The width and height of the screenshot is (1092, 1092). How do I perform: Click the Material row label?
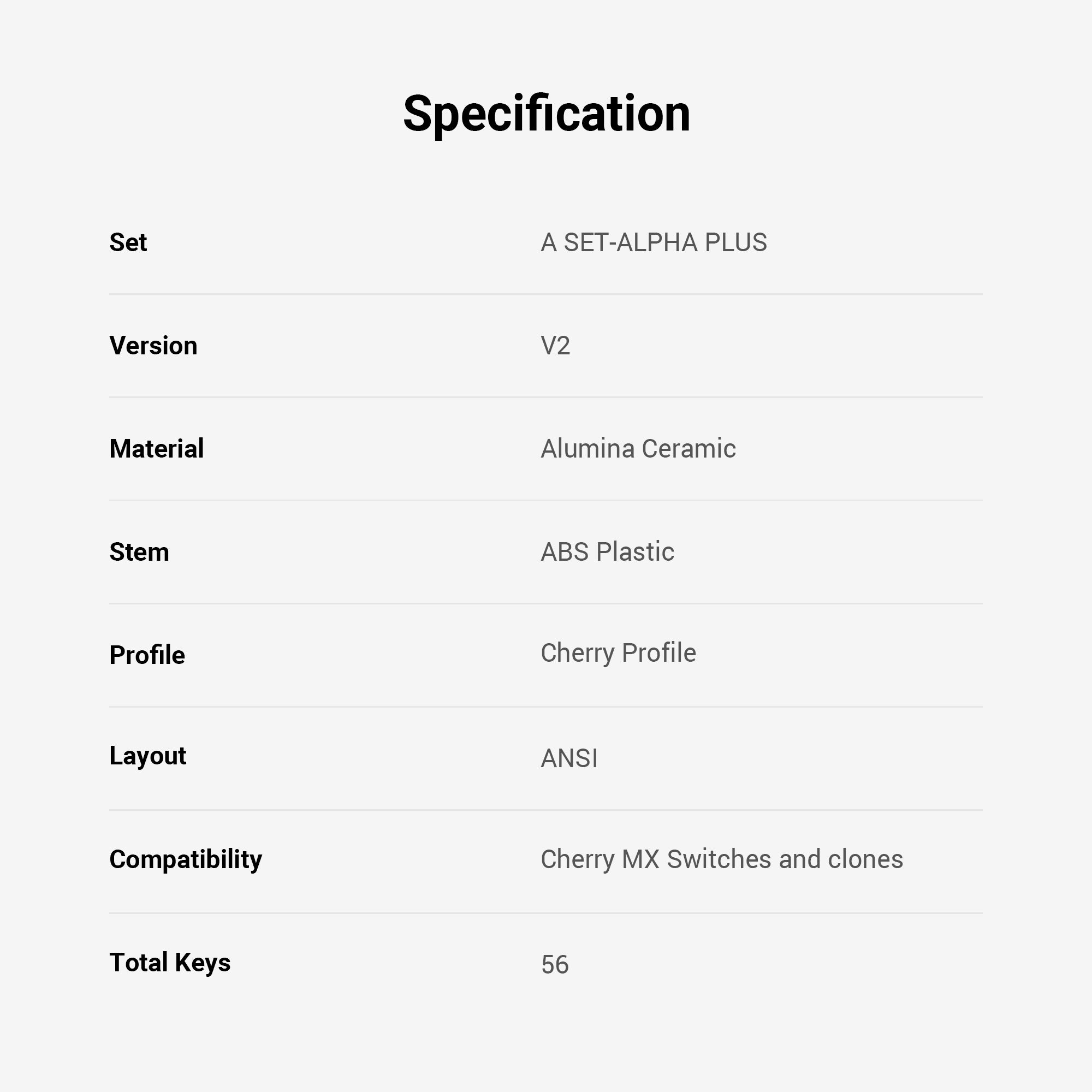tap(157, 449)
